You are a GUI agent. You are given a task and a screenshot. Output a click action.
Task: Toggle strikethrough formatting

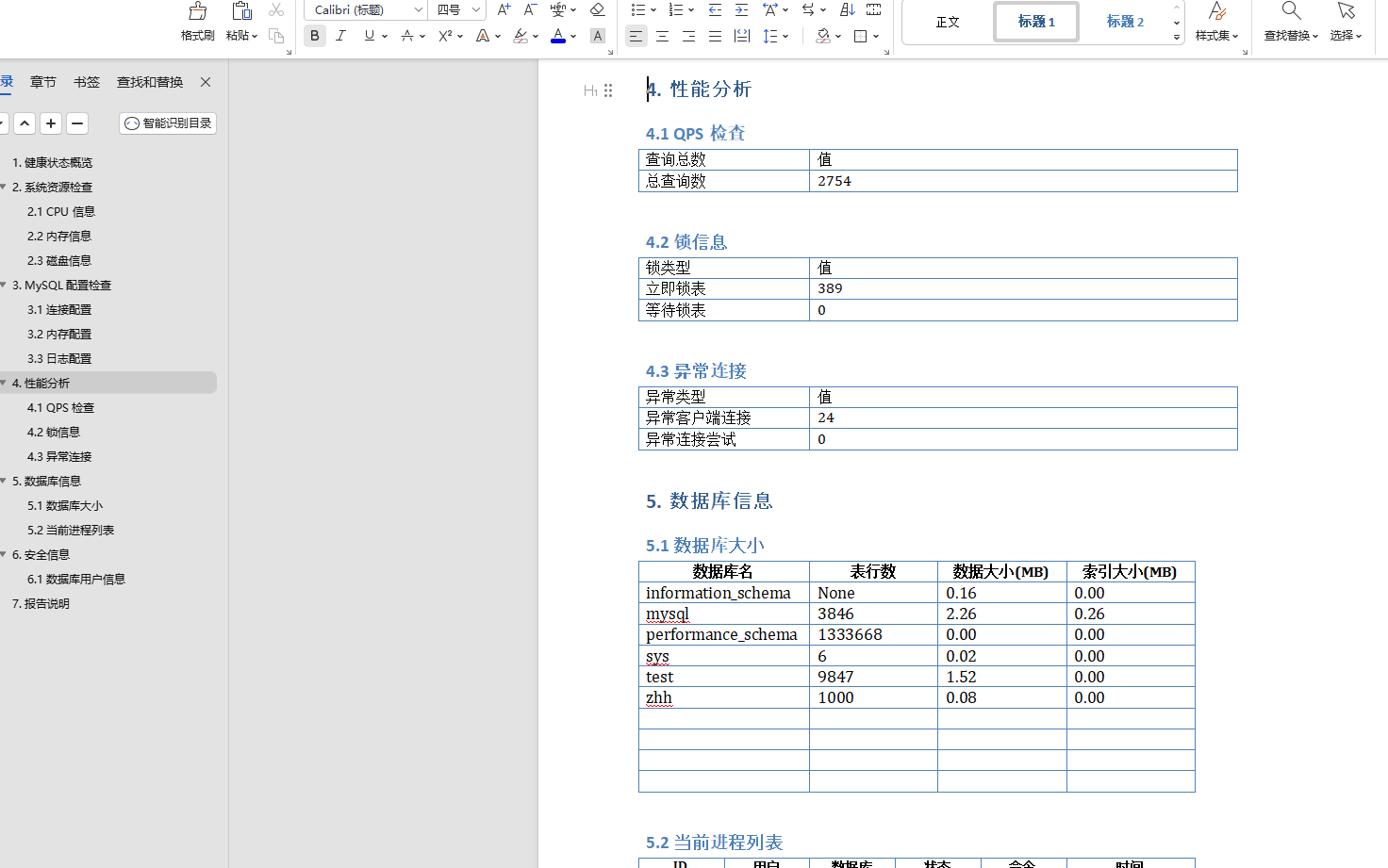tap(407, 36)
